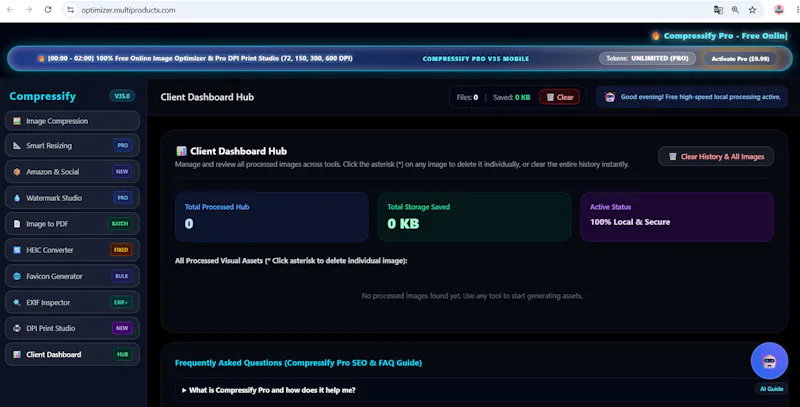This screenshot has width=800, height=407.
Task: Click the Client Dashboard chart icon in sidebar
Action: [17, 354]
